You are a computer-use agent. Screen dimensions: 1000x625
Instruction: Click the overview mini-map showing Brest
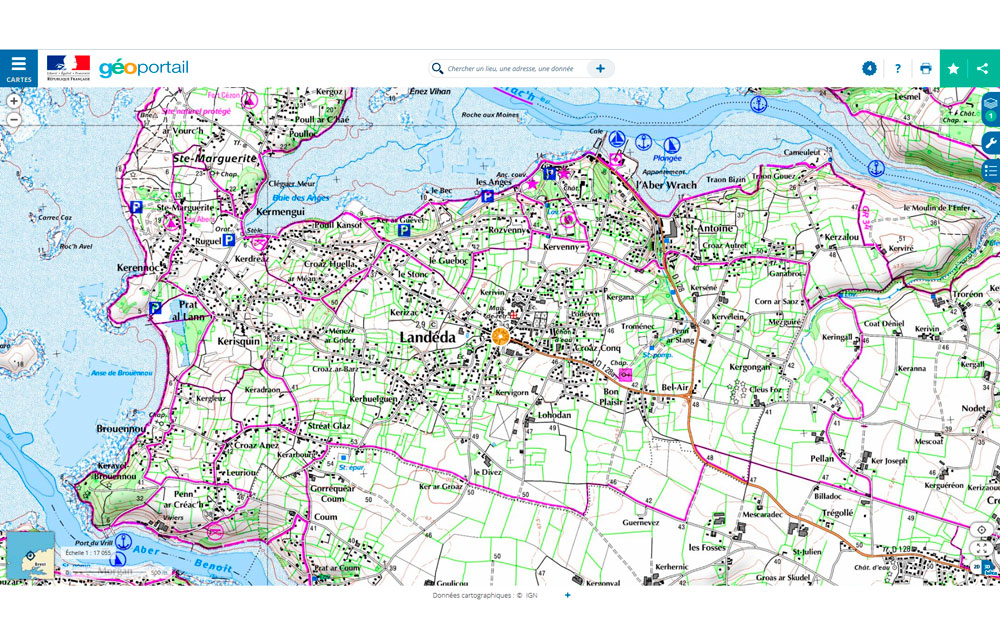(30, 555)
